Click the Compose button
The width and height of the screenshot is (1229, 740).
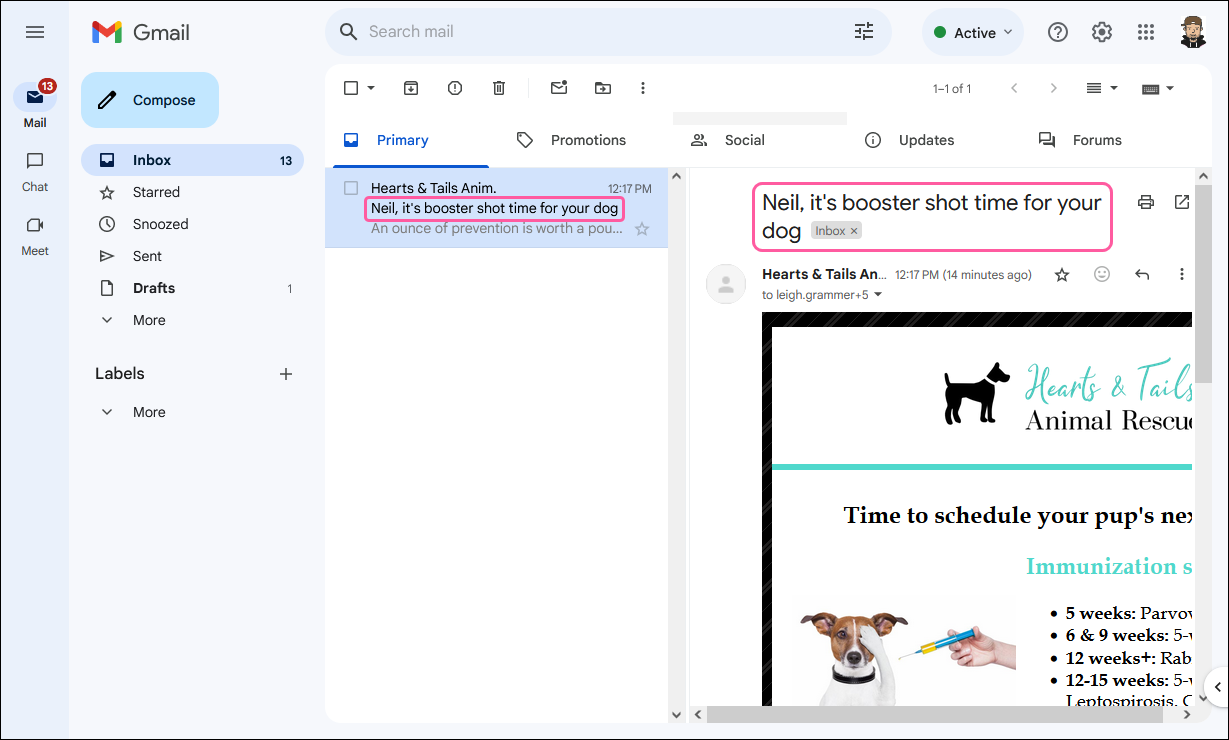[x=150, y=100]
